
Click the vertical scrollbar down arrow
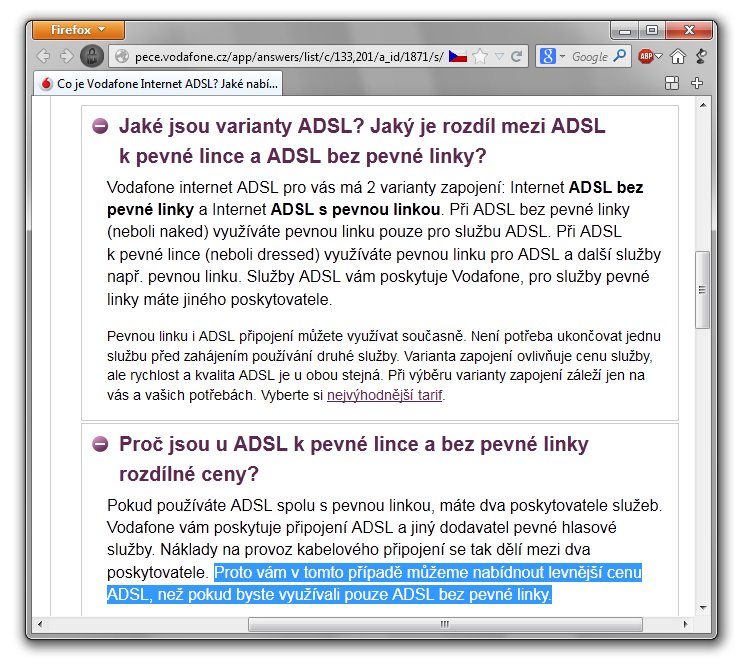[x=703, y=607]
